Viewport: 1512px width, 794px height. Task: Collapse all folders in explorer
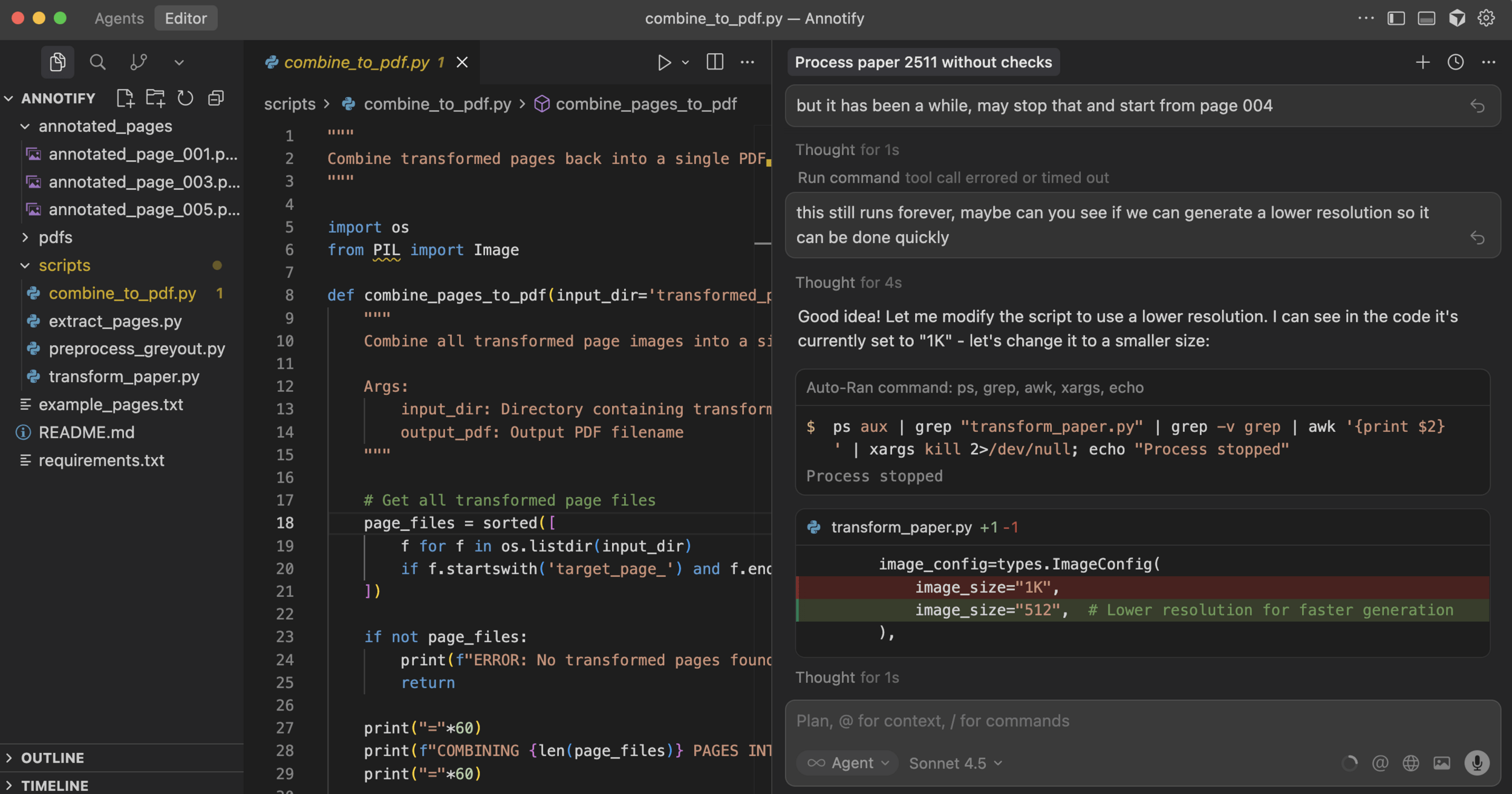[216, 98]
